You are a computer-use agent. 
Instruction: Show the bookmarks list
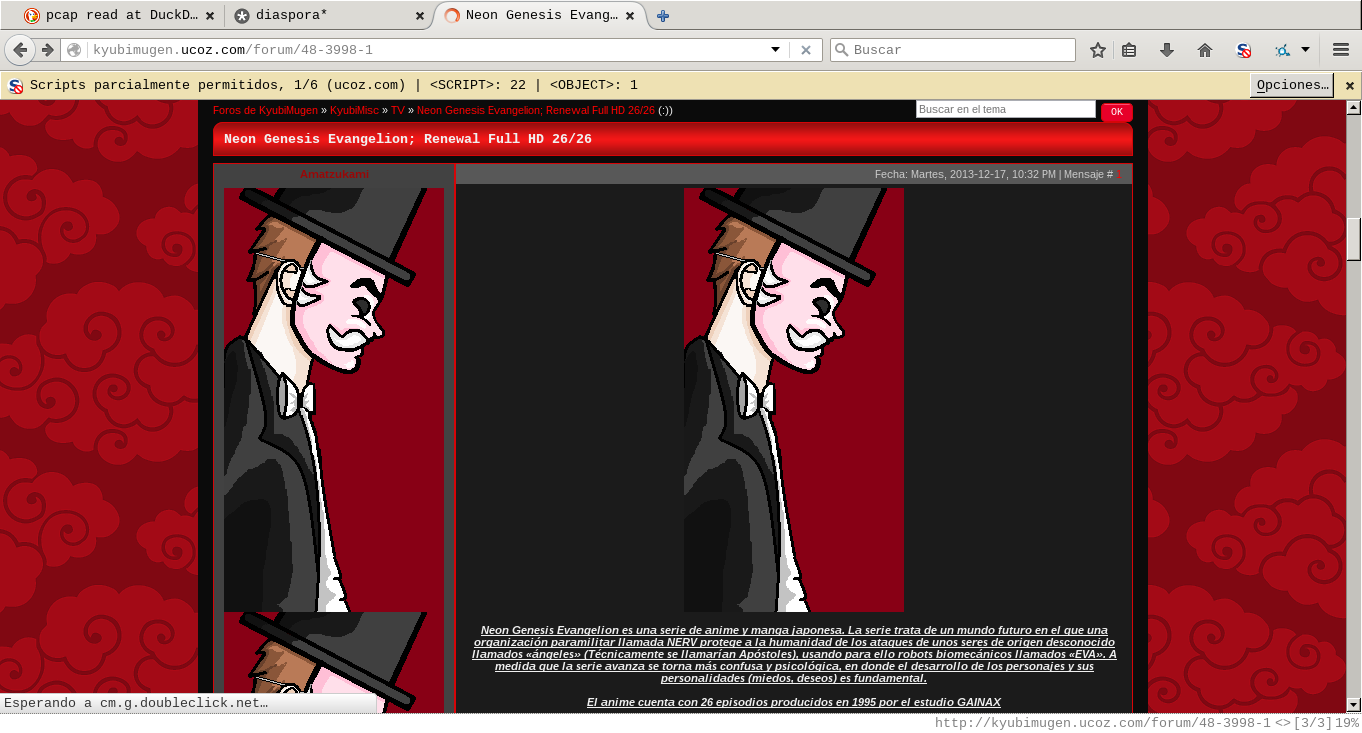coord(1129,50)
